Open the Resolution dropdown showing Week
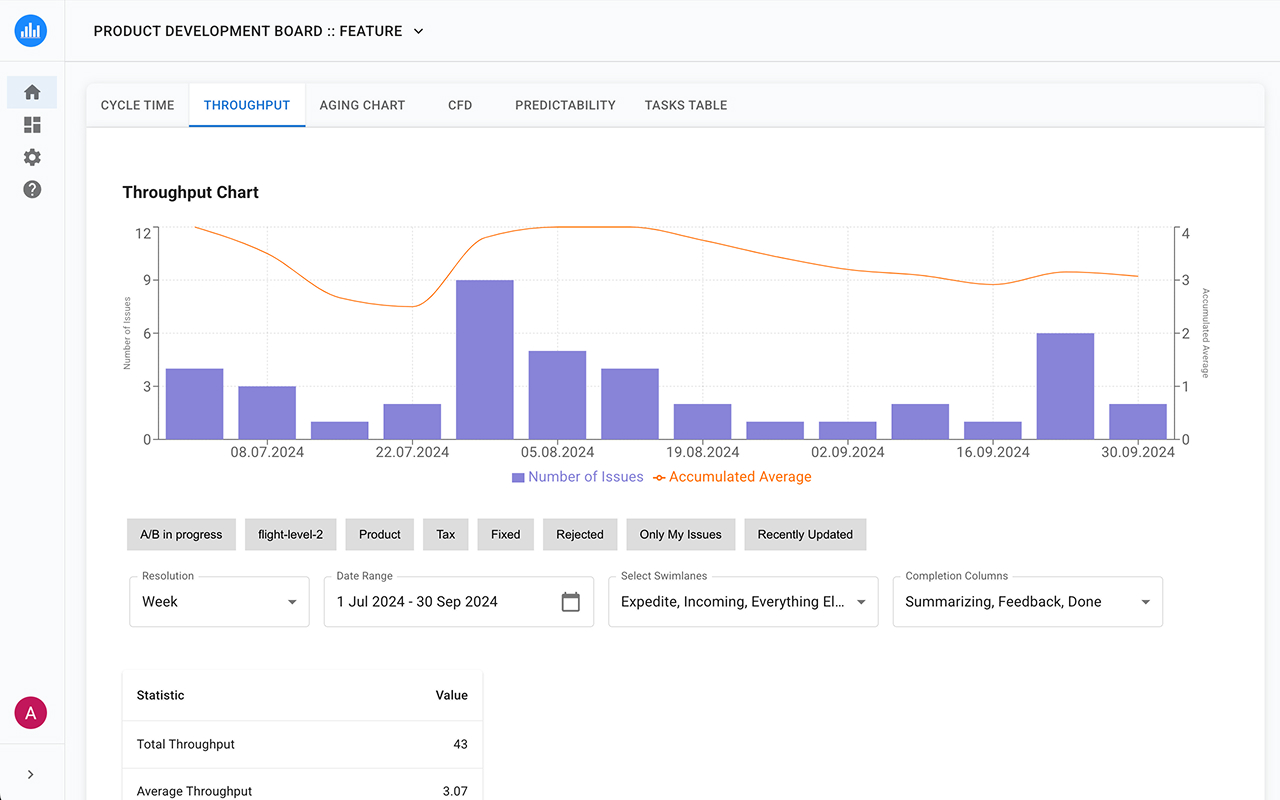 coord(219,601)
